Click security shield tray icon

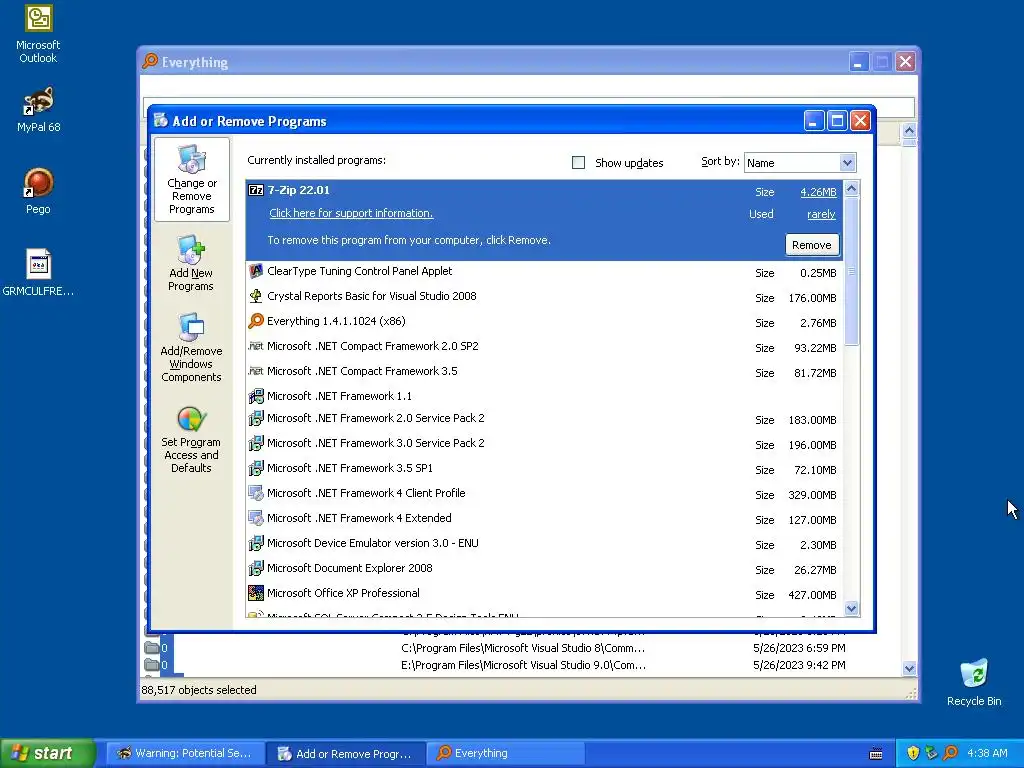pyautogui.click(x=912, y=753)
